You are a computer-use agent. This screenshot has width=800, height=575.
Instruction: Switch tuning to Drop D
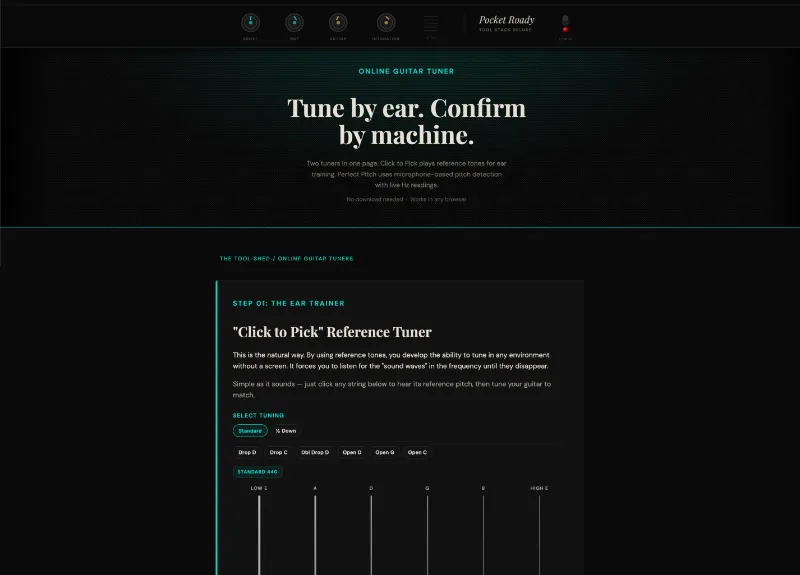(x=247, y=452)
